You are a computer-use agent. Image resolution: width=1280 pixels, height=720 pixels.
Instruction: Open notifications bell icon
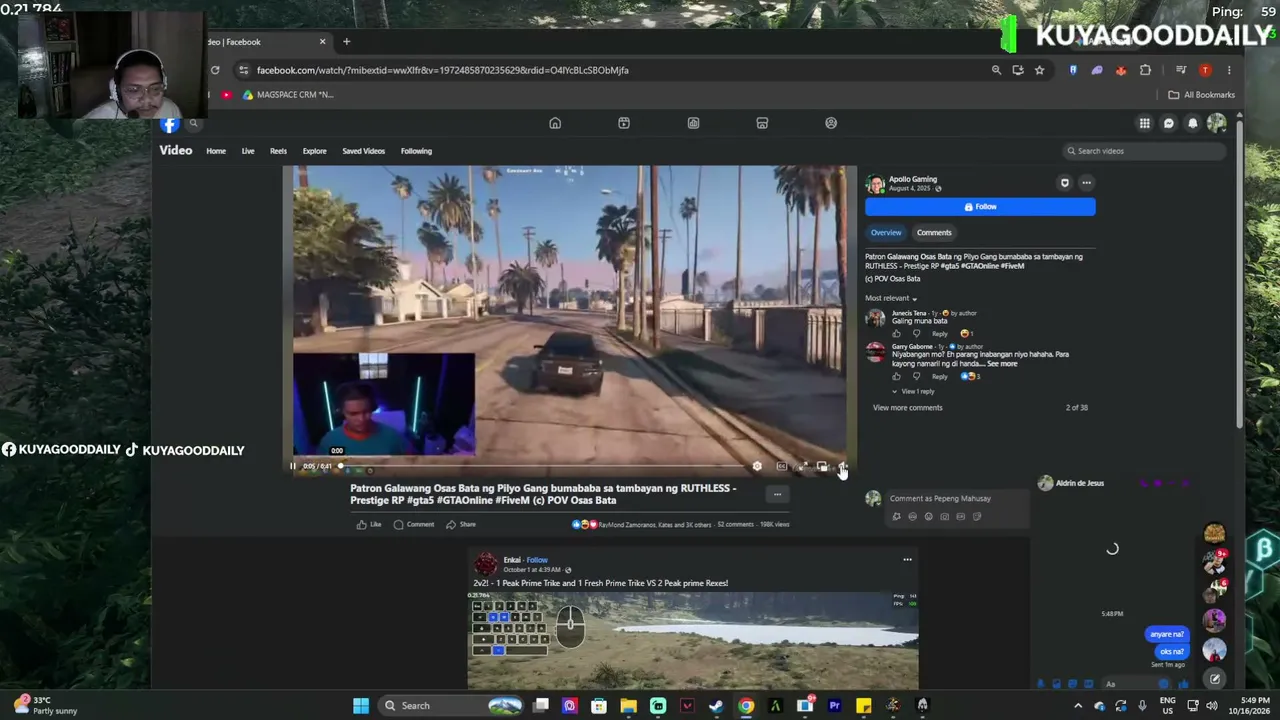pyautogui.click(x=1192, y=123)
